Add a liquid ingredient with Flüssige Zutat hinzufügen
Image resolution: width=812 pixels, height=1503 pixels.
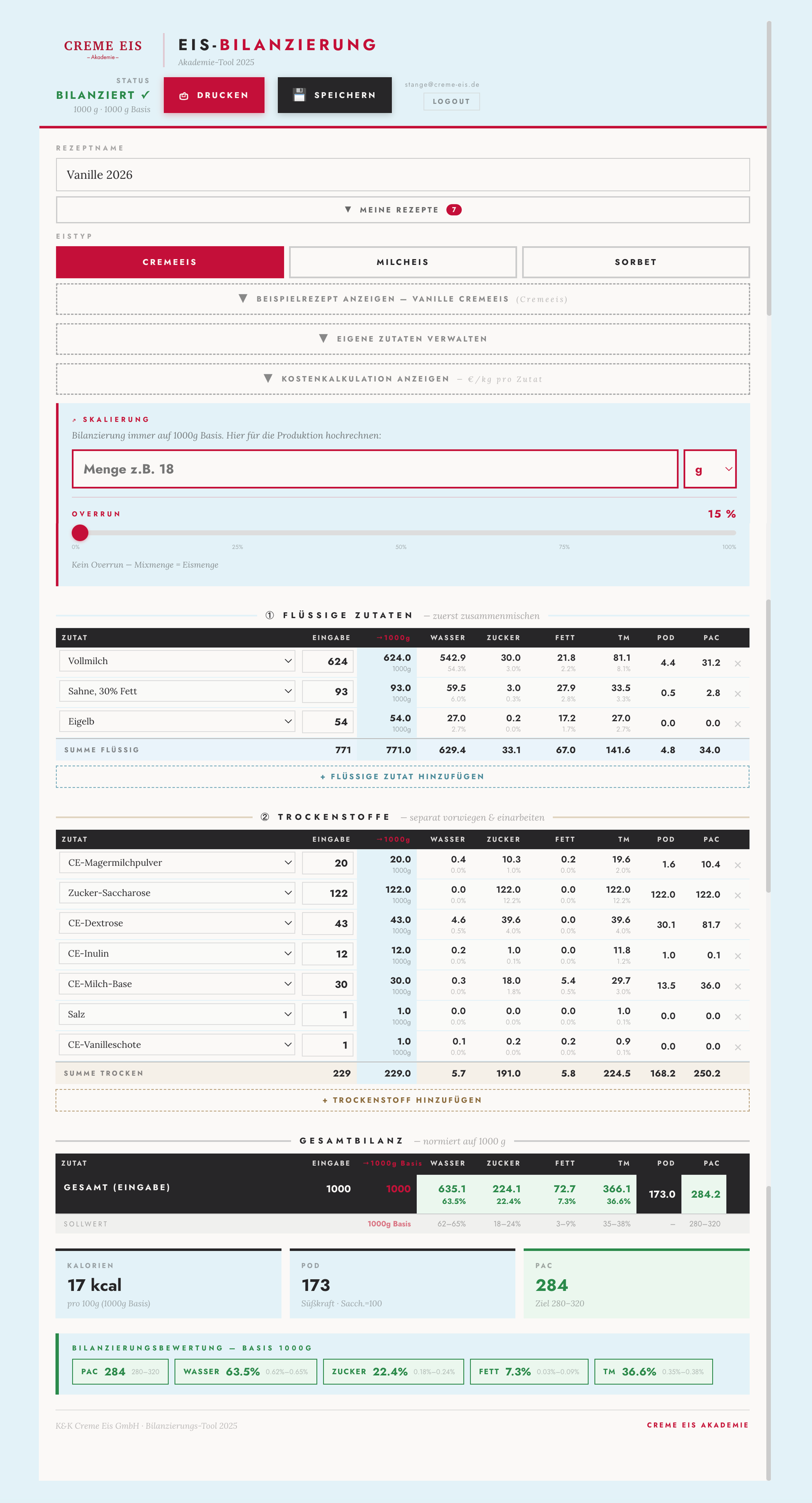coord(403,777)
